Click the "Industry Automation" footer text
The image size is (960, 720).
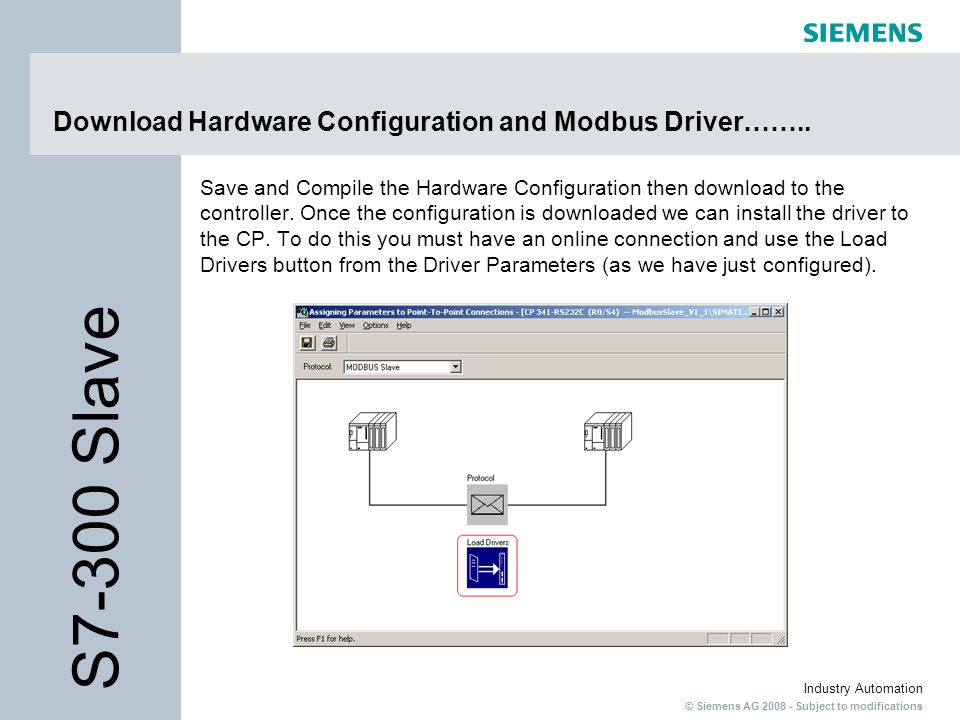tap(863, 688)
